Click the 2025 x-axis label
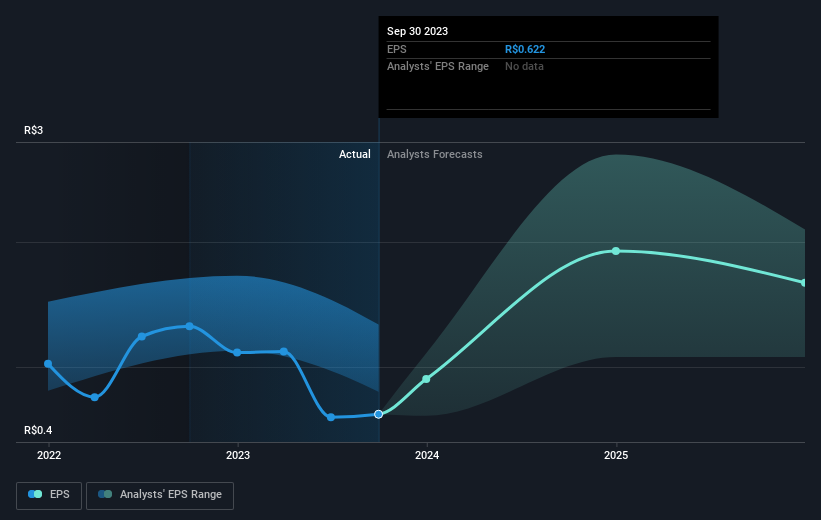 click(616, 456)
